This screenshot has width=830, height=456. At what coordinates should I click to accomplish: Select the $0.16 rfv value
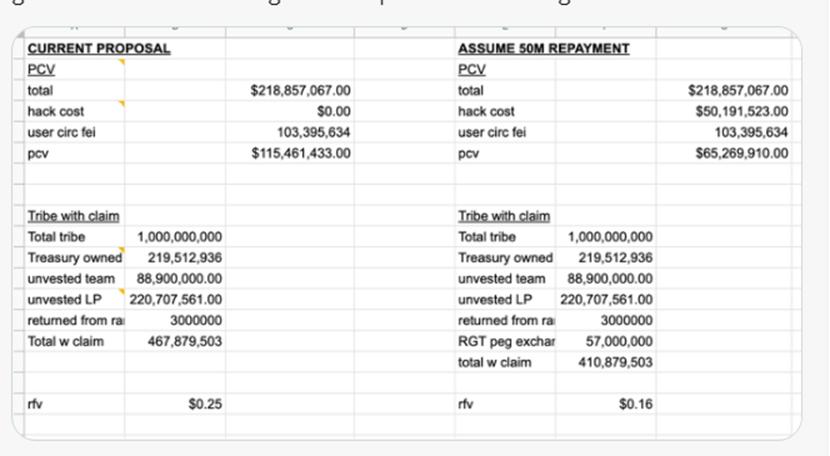pyautogui.click(x=636, y=404)
